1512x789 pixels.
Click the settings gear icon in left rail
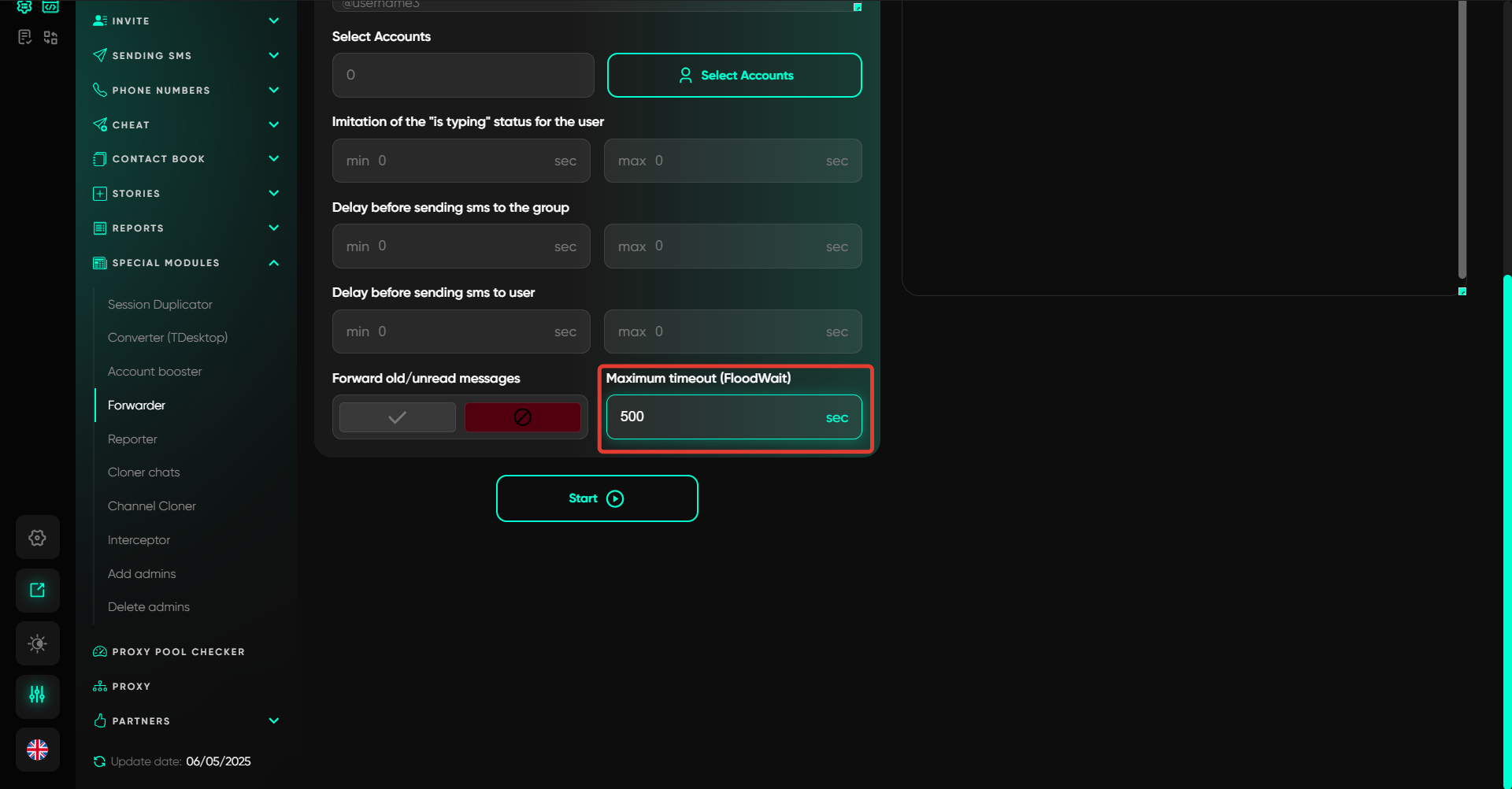click(37, 538)
